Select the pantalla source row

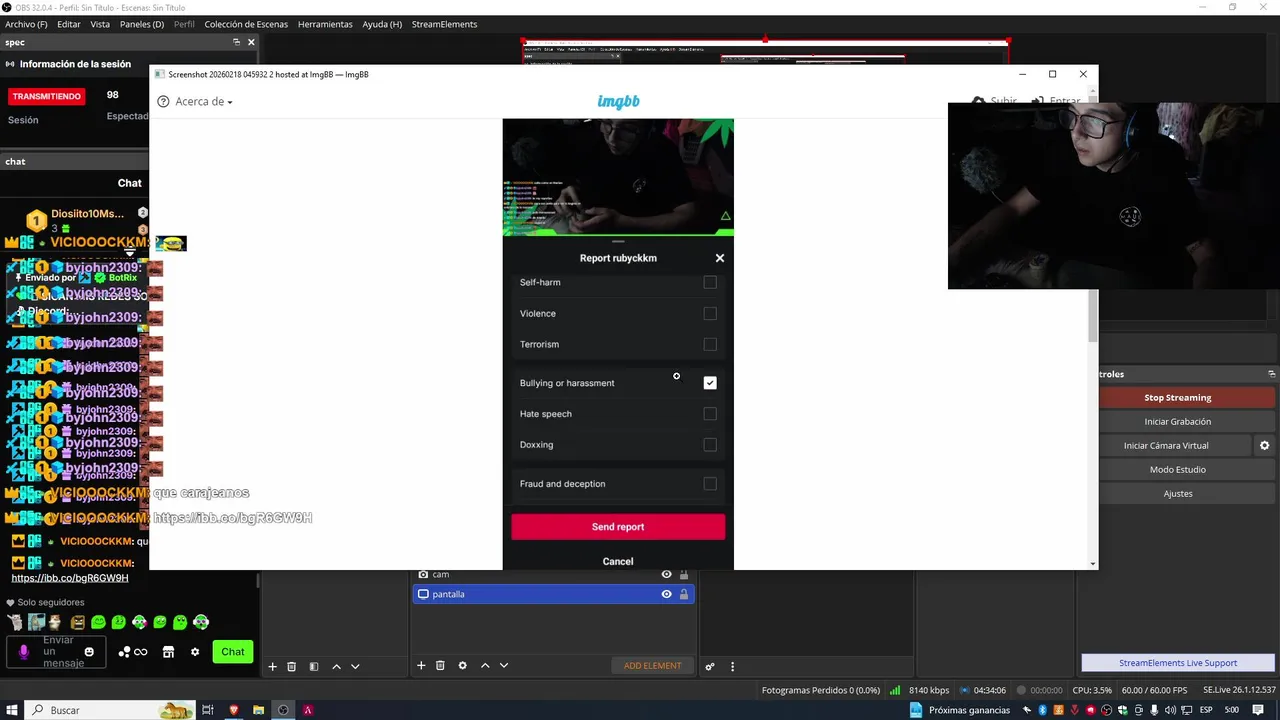(x=553, y=594)
